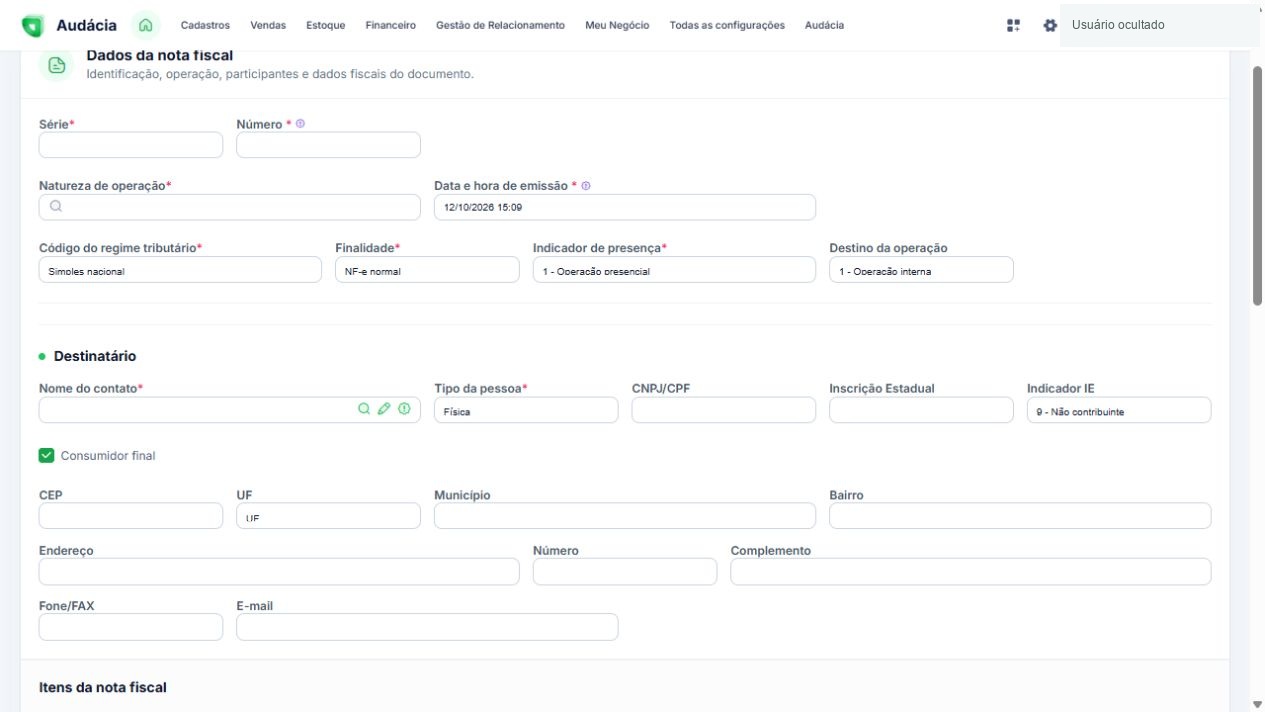Image resolution: width=1265 pixels, height=712 pixels.
Task: Open the Finalidade dropdown showing NF-e normal
Action: (x=427, y=270)
